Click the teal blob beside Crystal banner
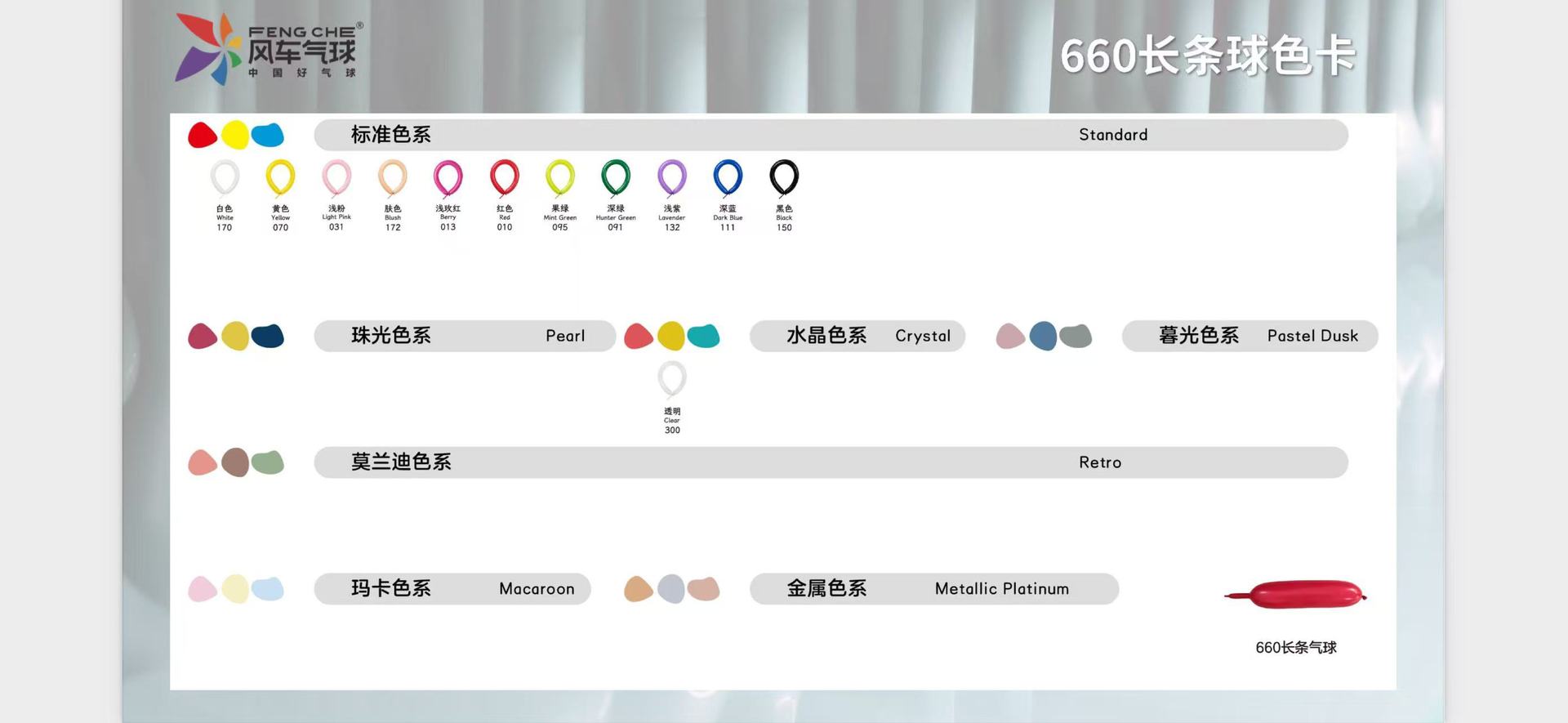Image resolution: width=1568 pixels, height=723 pixels. pyautogui.click(x=703, y=336)
